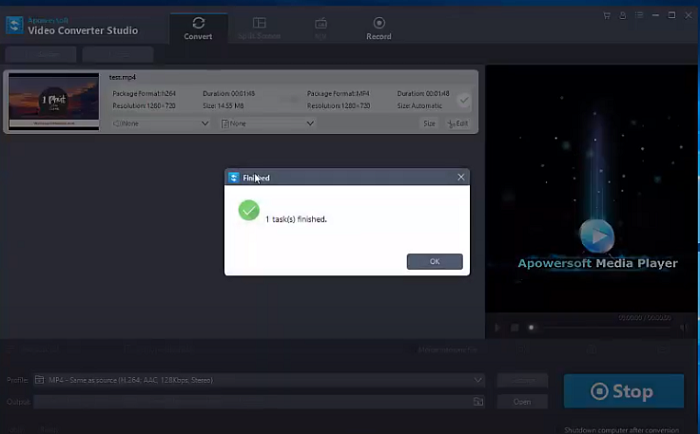Minimize the Video Converter Studio window

(x=655, y=16)
